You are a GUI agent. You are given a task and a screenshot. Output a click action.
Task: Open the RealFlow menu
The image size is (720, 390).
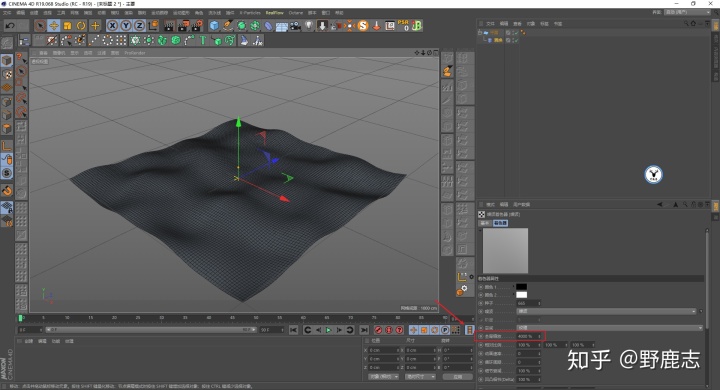pos(275,13)
